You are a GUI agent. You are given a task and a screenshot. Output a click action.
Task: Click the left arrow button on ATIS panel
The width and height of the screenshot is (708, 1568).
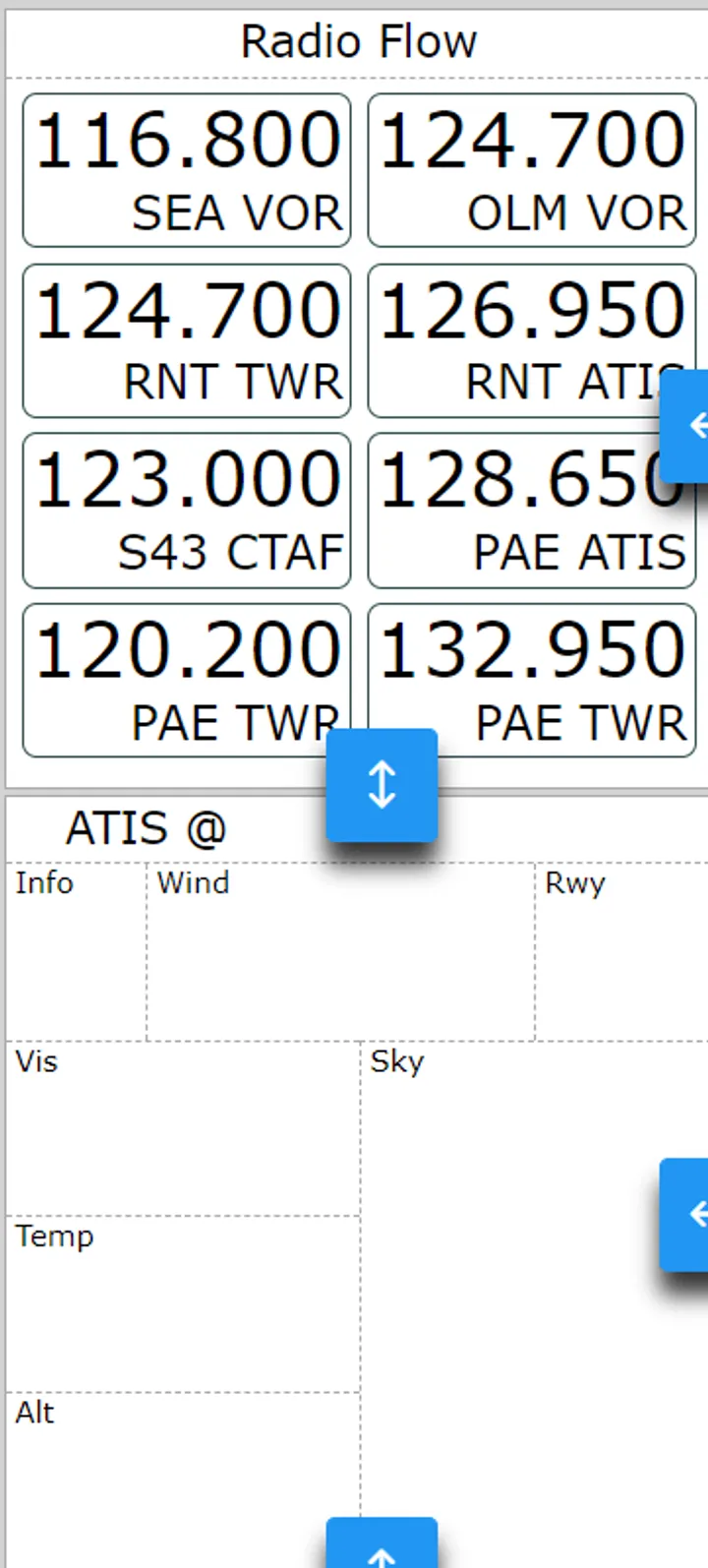coord(688,1214)
